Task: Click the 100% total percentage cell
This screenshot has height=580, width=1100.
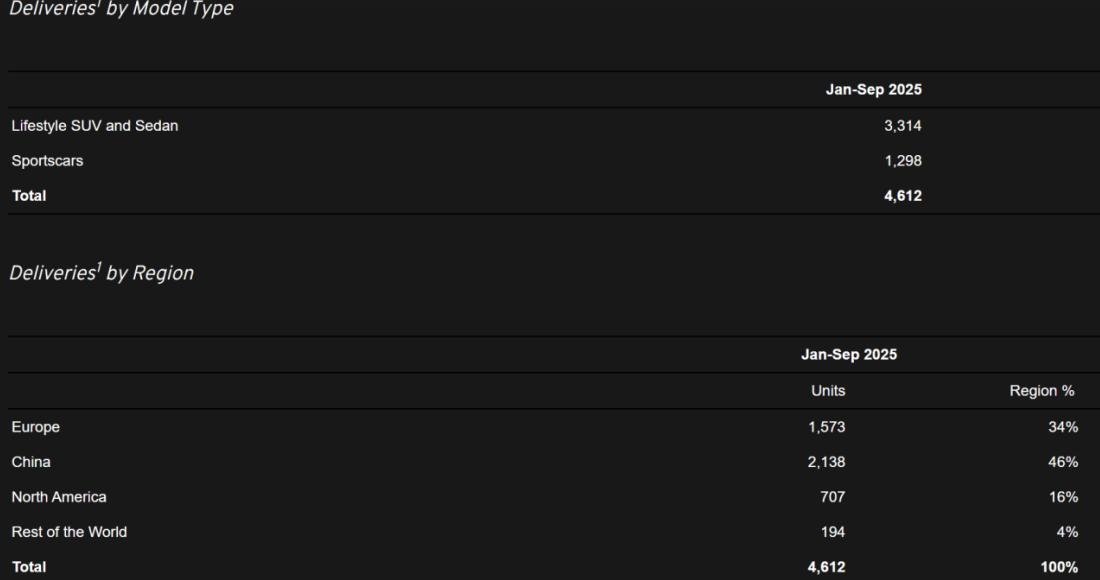Action: tap(1059, 567)
